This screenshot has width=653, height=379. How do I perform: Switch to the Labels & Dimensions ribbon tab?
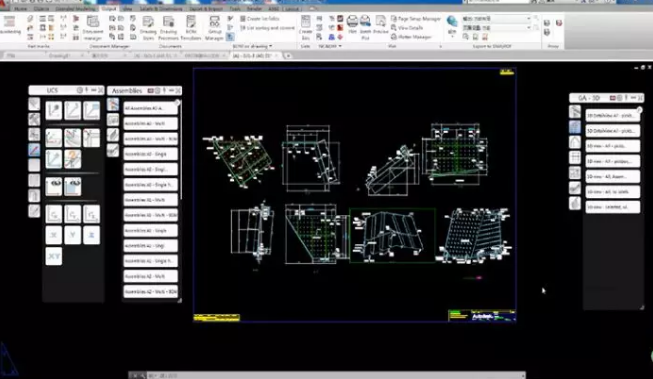pos(161,8)
